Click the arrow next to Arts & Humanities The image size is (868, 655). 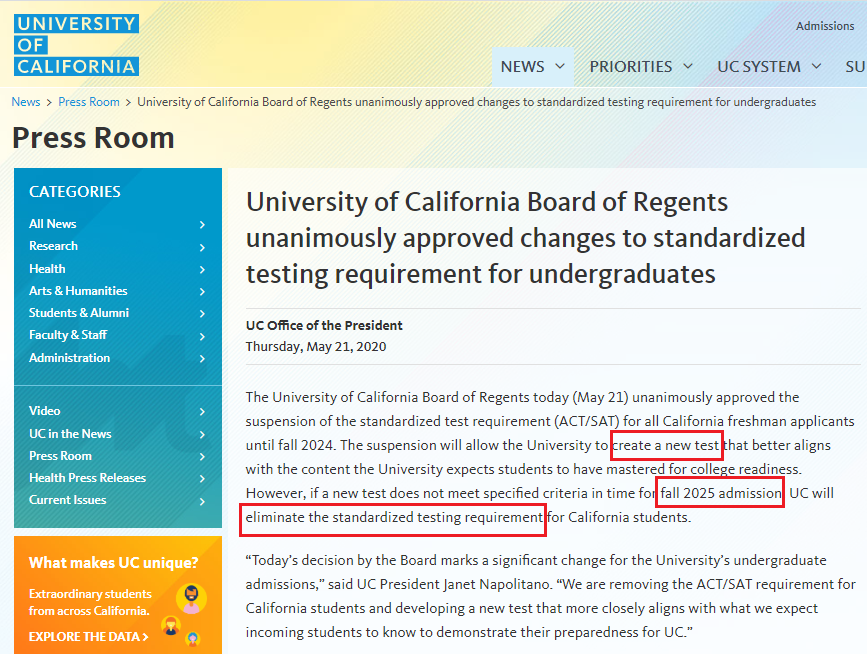point(202,291)
